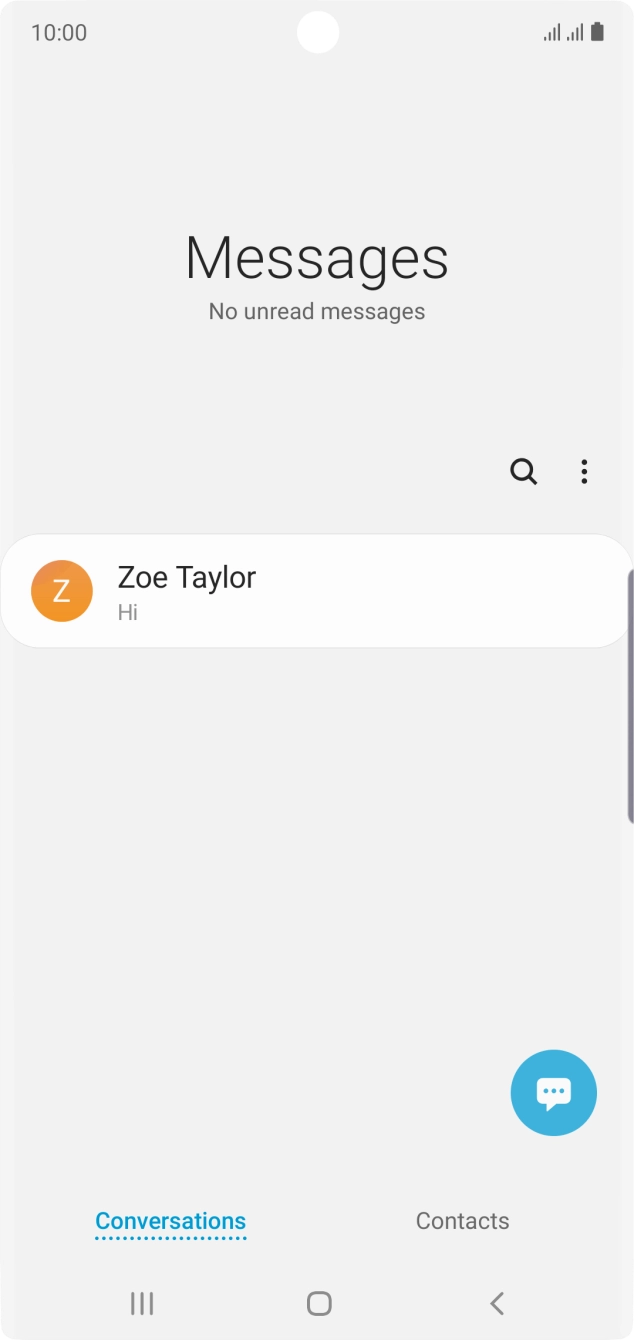This screenshot has width=634, height=1340.
Task: Select the Conversations tab
Action: tap(170, 1221)
